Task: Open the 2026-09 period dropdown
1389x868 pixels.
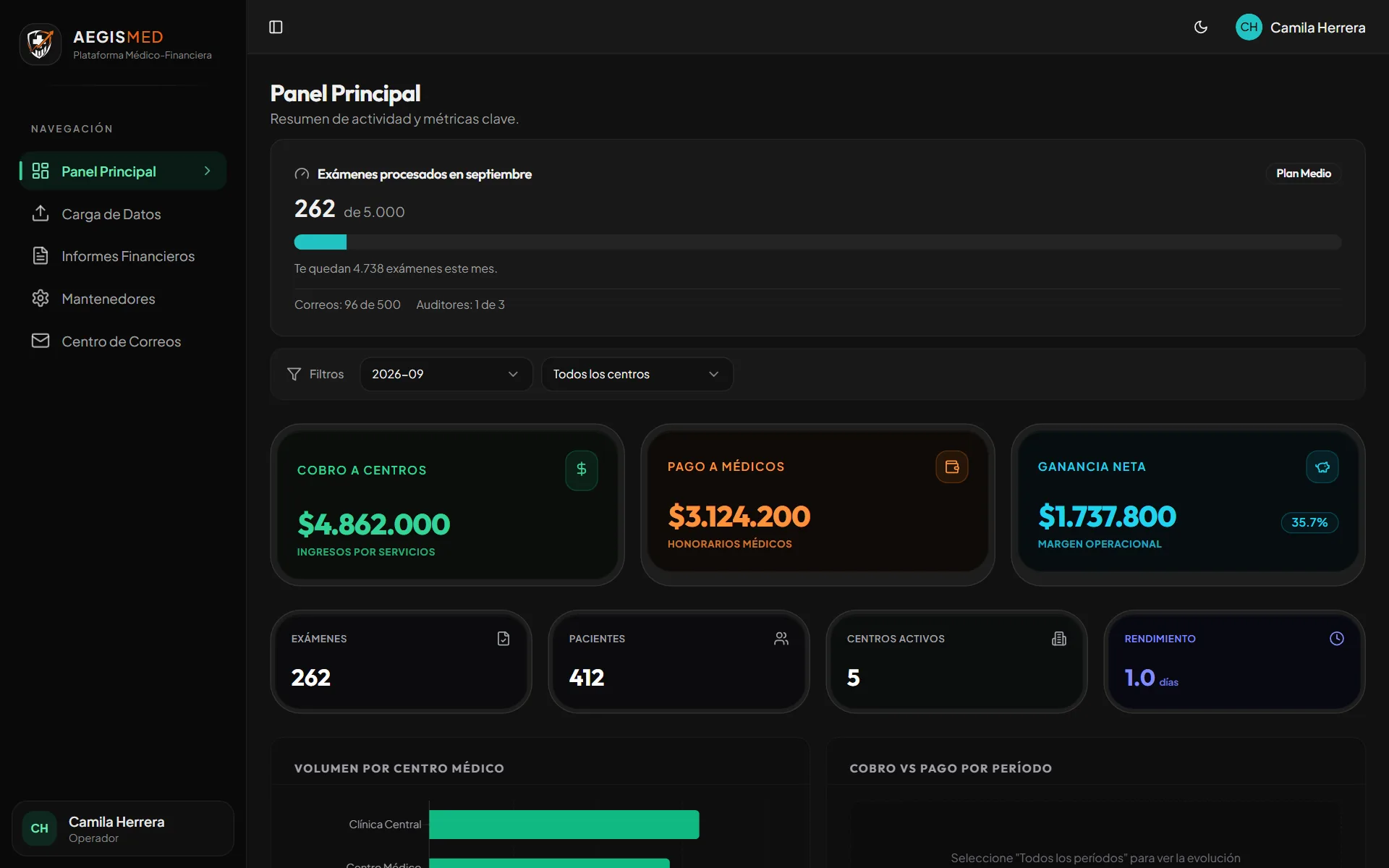Action: (x=446, y=374)
